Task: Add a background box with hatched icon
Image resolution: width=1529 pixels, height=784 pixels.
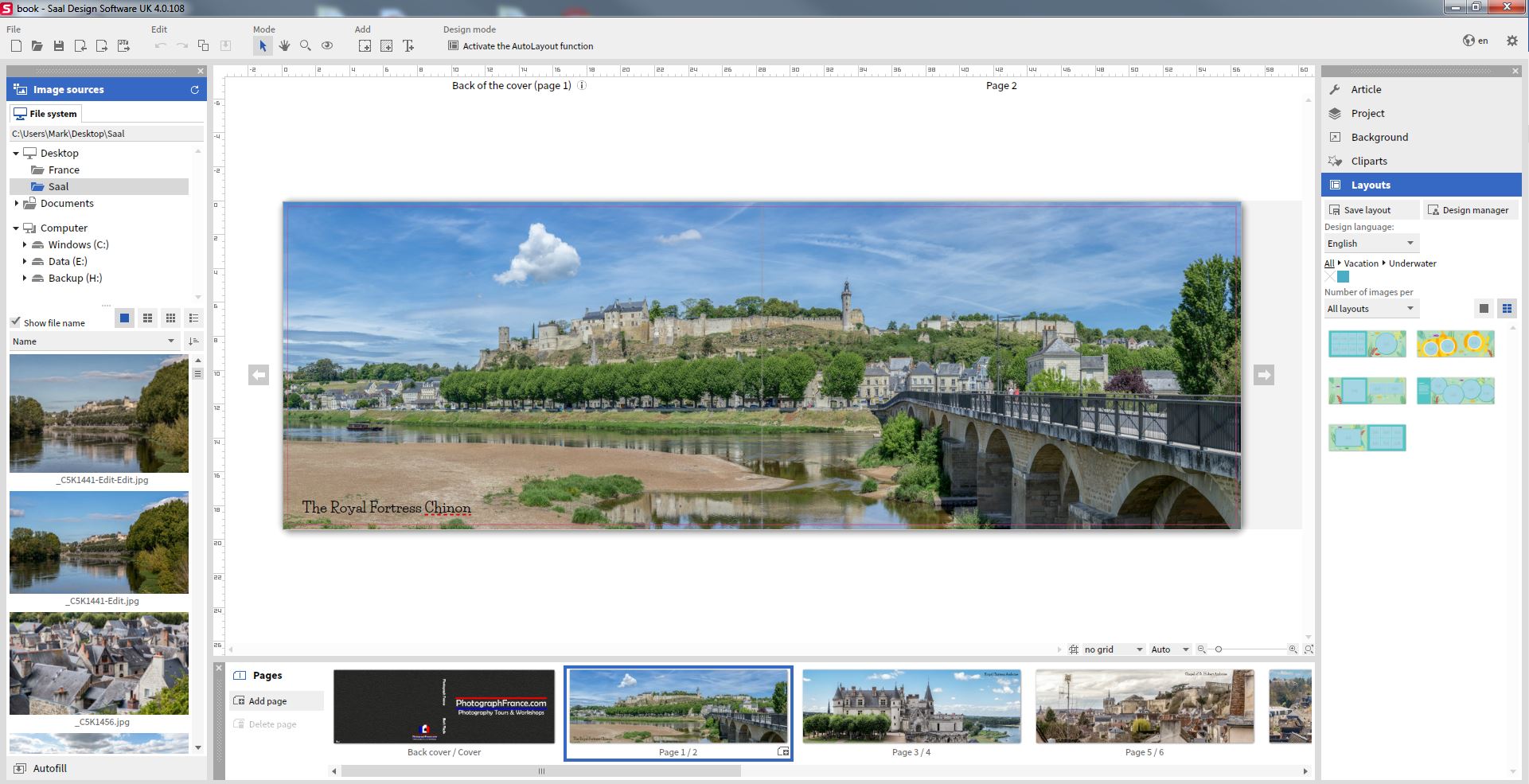Action: [386, 46]
